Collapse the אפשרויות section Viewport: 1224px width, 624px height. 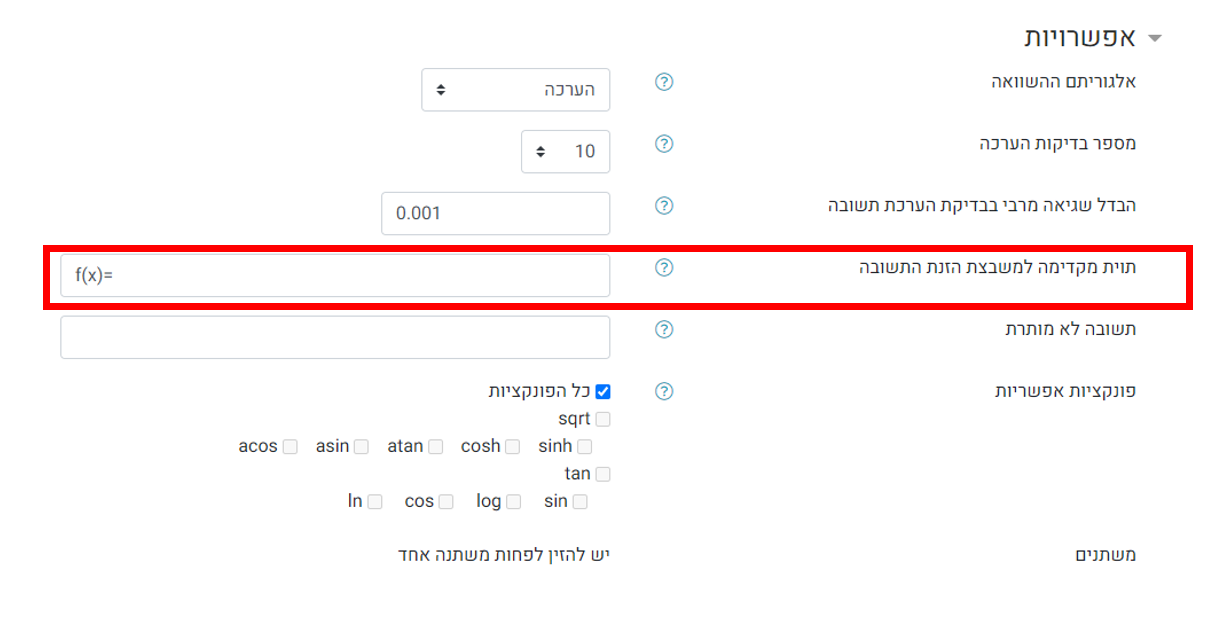point(1155,39)
